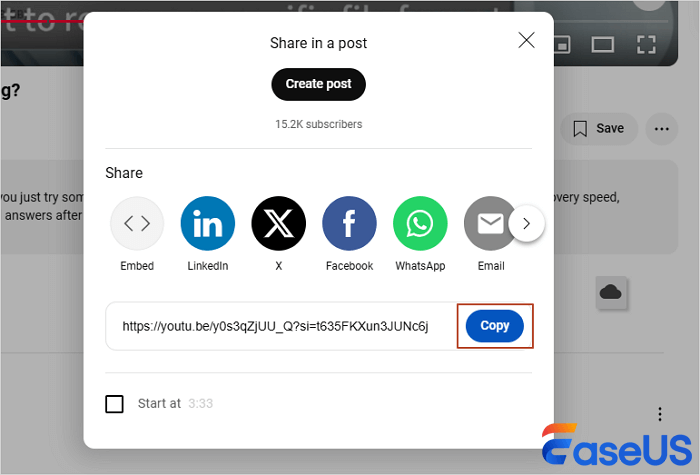
Task: Share via Email icon
Action: point(490,223)
